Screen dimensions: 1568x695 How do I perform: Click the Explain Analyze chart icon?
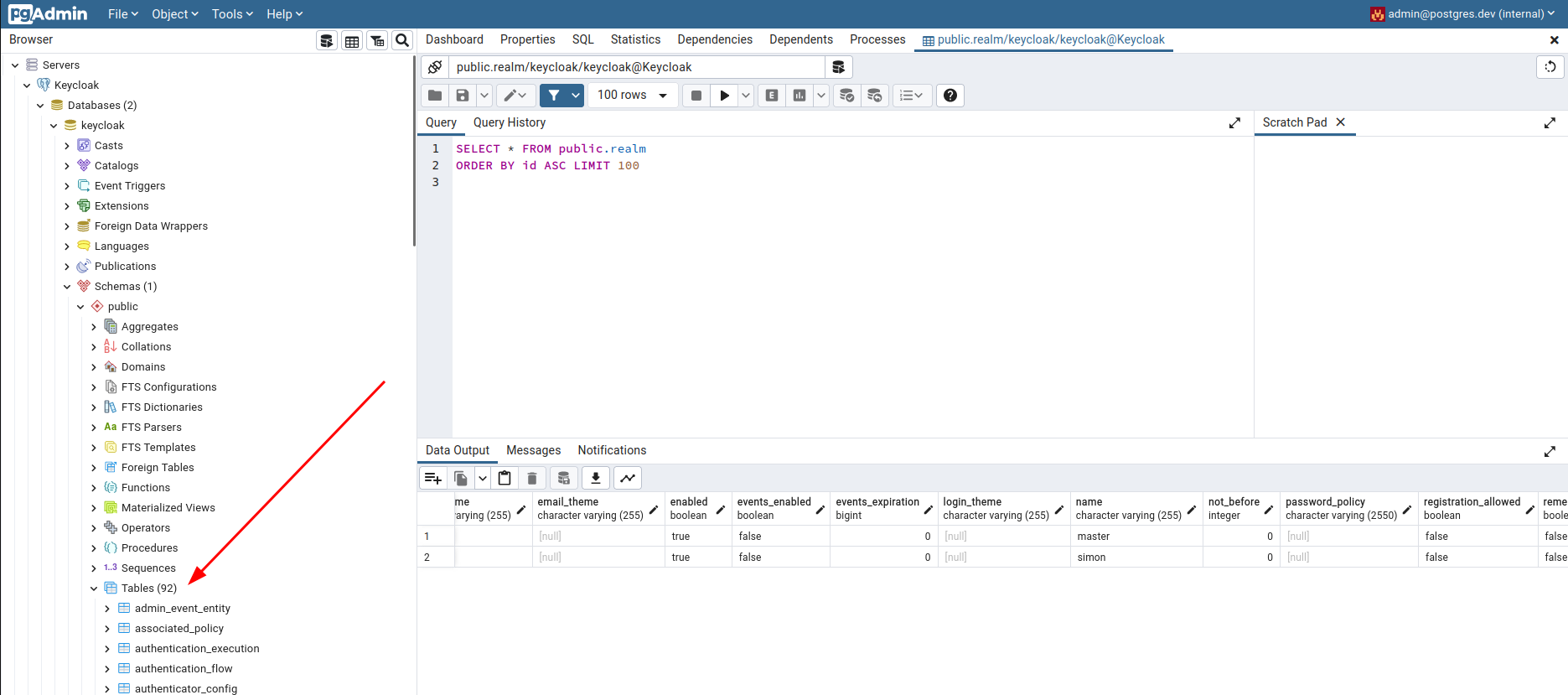click(800, 96)
